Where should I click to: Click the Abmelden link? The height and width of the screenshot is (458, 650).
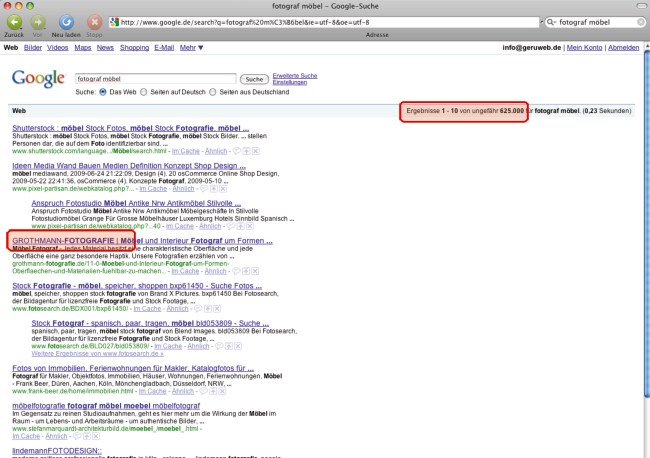coord(623,48)
